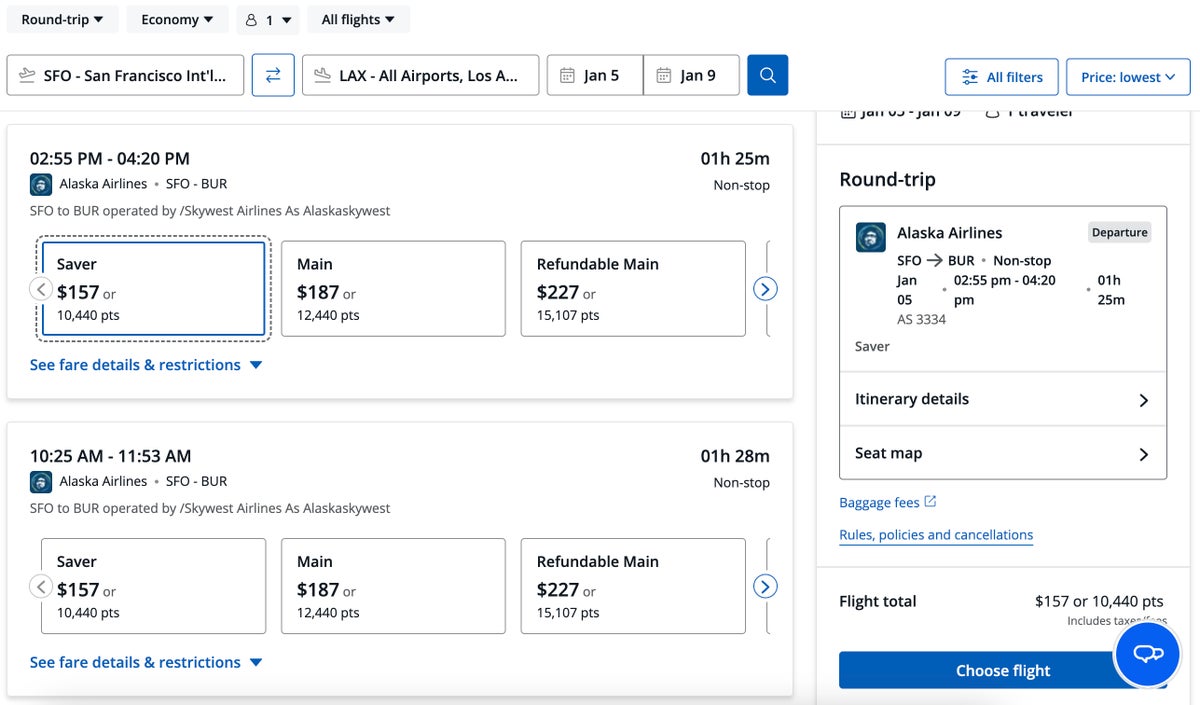This screenshot has height=705, width=1200.
Task: Select Refundable Main on 02:55 PM flight
Action: 633,288
